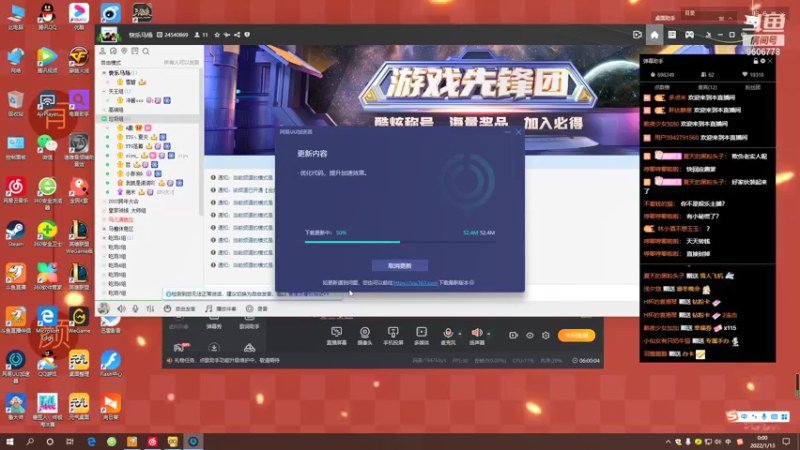Mute the speaker in YY bottom bar
This screenshot has height=450, width=800.
point(121,309)
